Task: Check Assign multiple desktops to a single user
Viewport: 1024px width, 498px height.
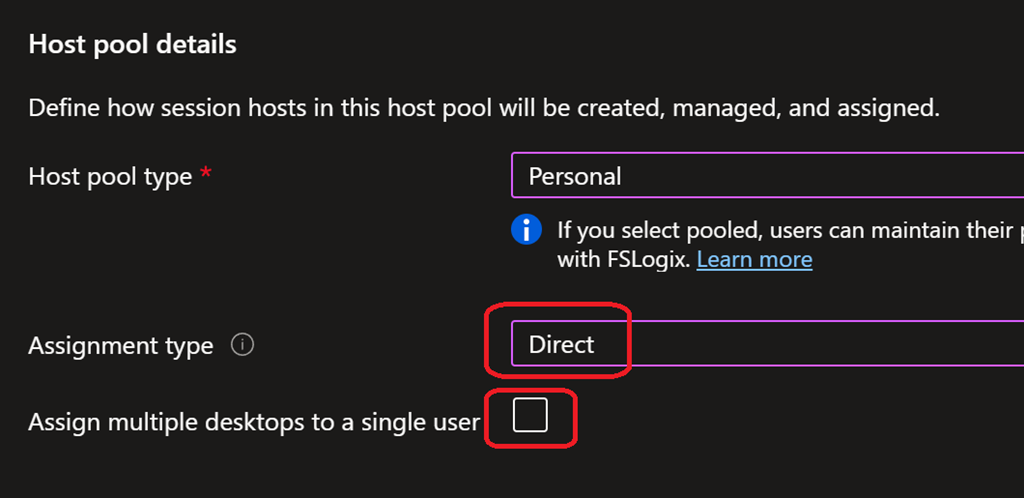Action: tap(530, 415)
